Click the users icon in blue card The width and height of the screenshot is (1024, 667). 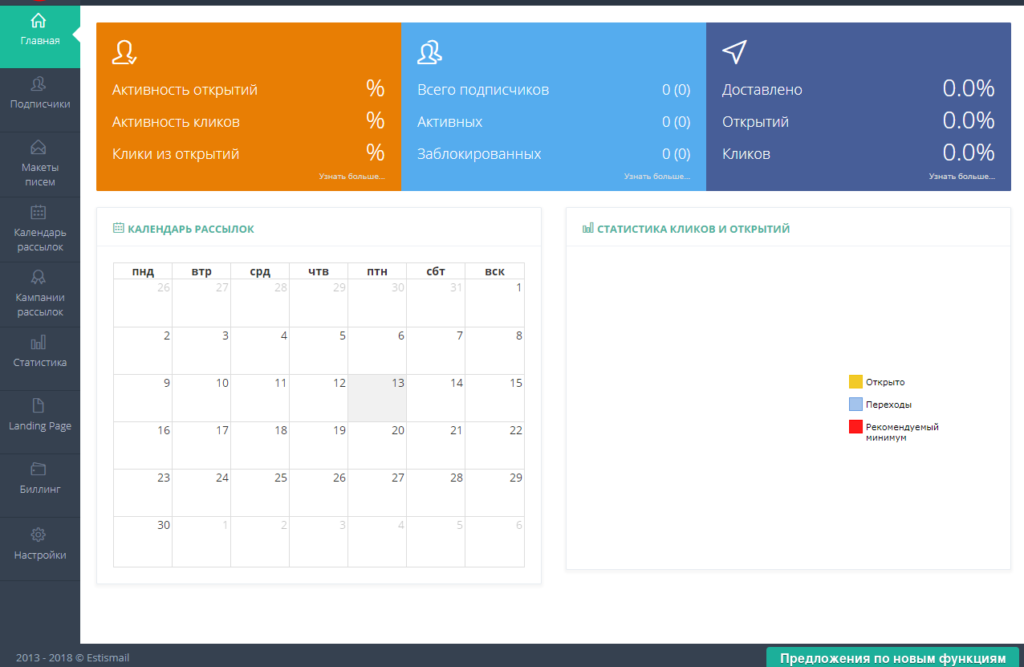[x=430, y=52]
